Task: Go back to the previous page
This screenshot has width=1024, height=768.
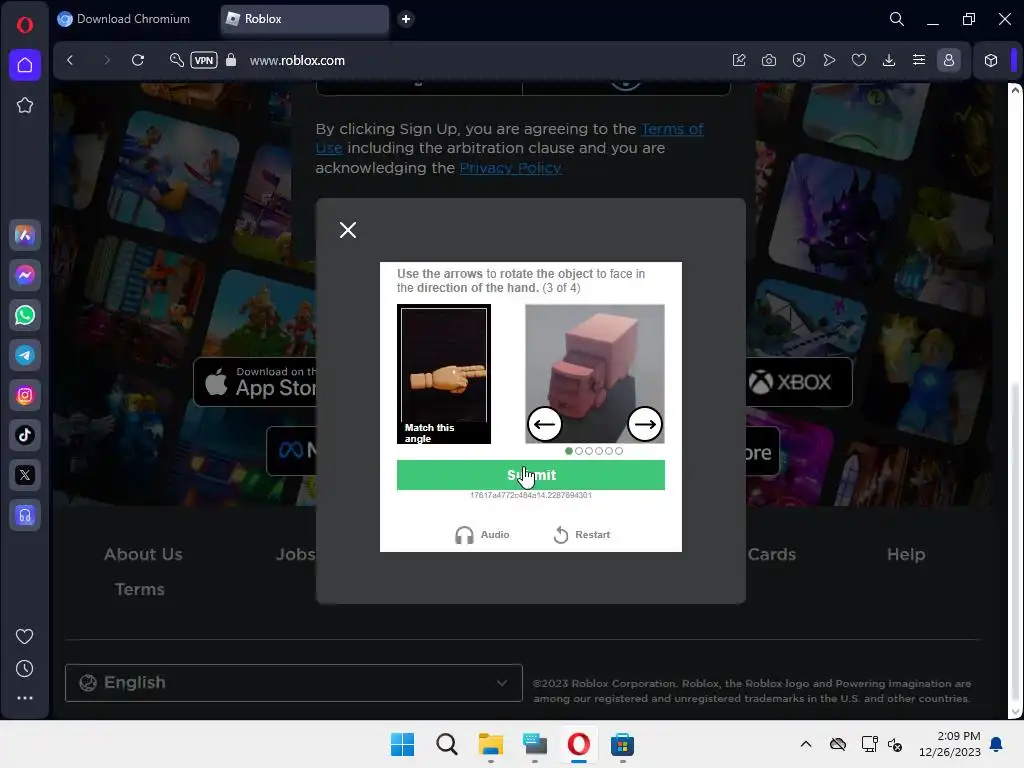Action: tap(71, 60)
